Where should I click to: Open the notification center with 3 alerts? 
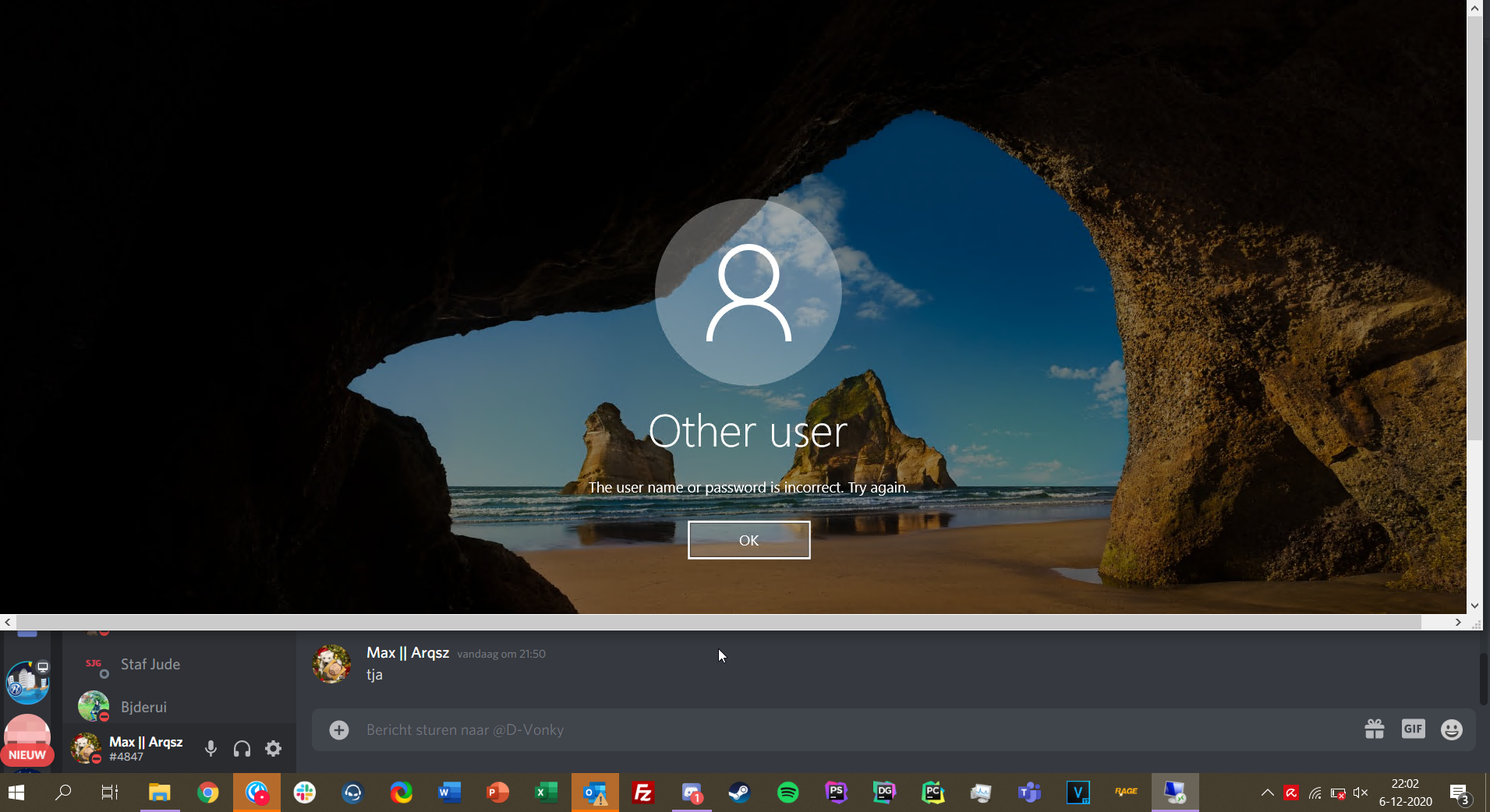(x=1459, y=793)
